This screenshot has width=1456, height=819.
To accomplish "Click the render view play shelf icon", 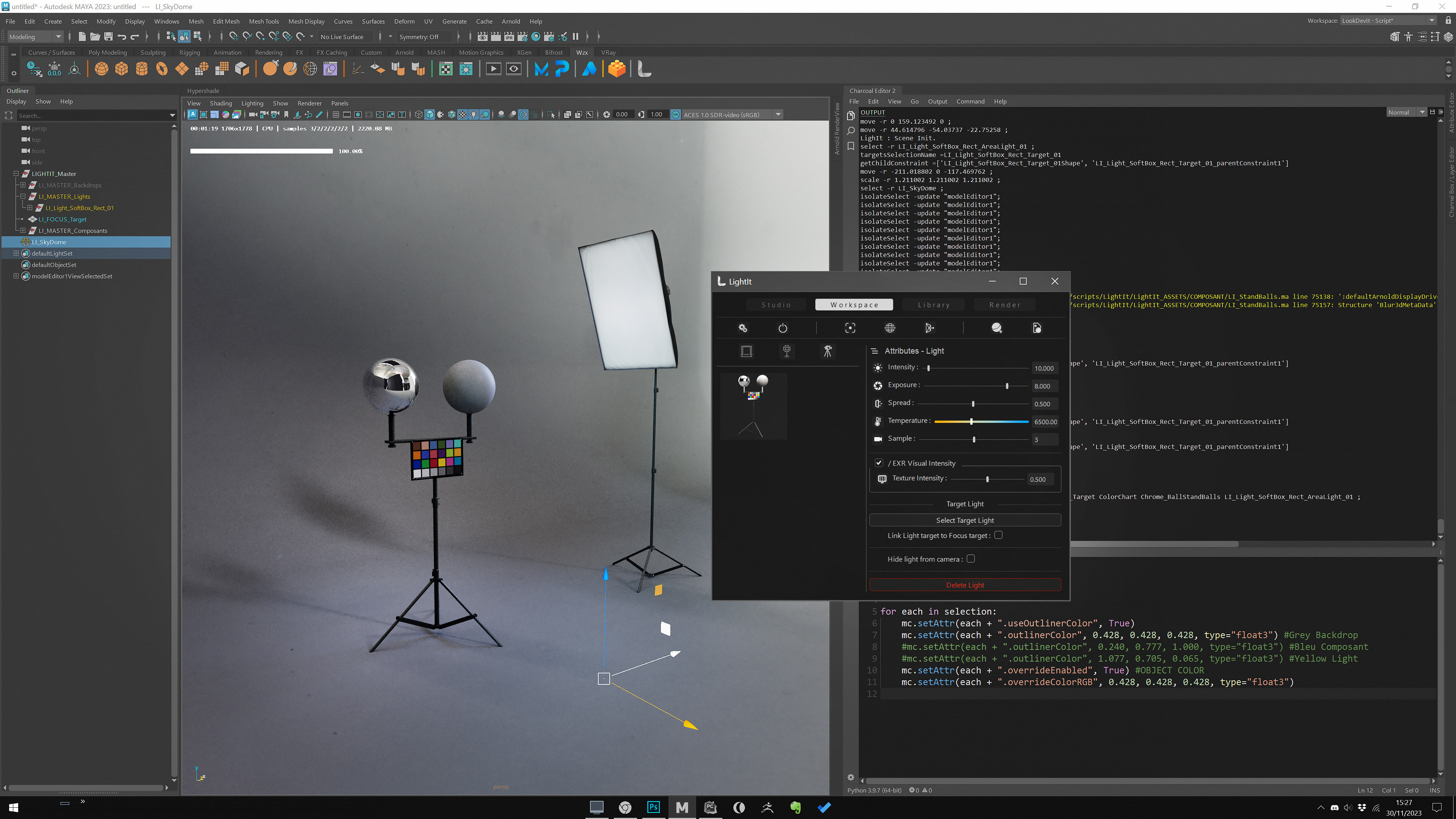I will (x=493, y=69).
